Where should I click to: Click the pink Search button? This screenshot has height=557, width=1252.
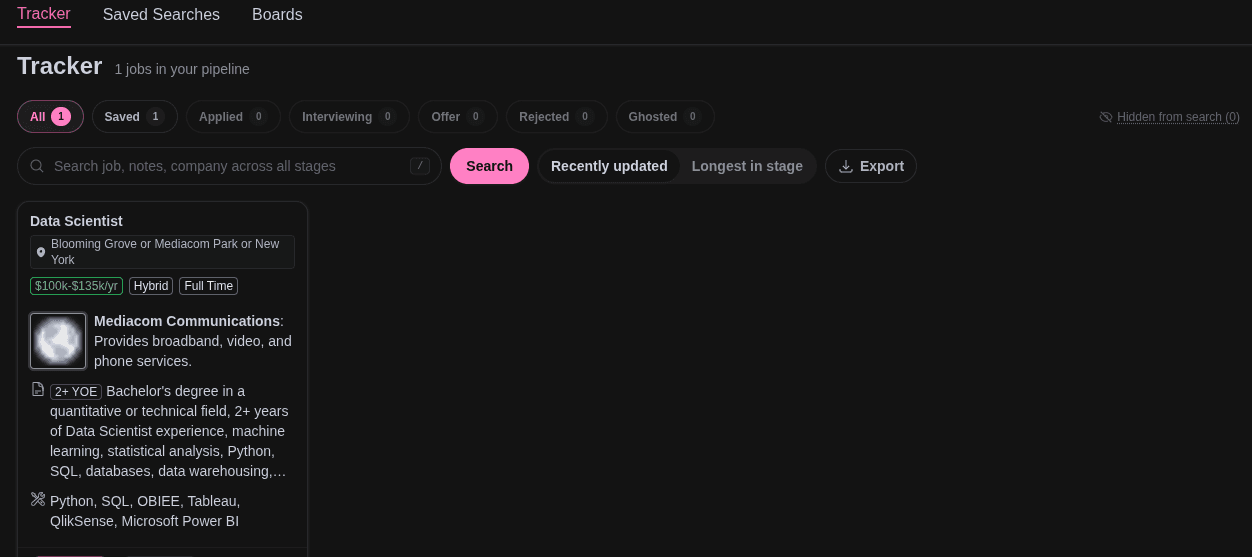coord(489,166)
